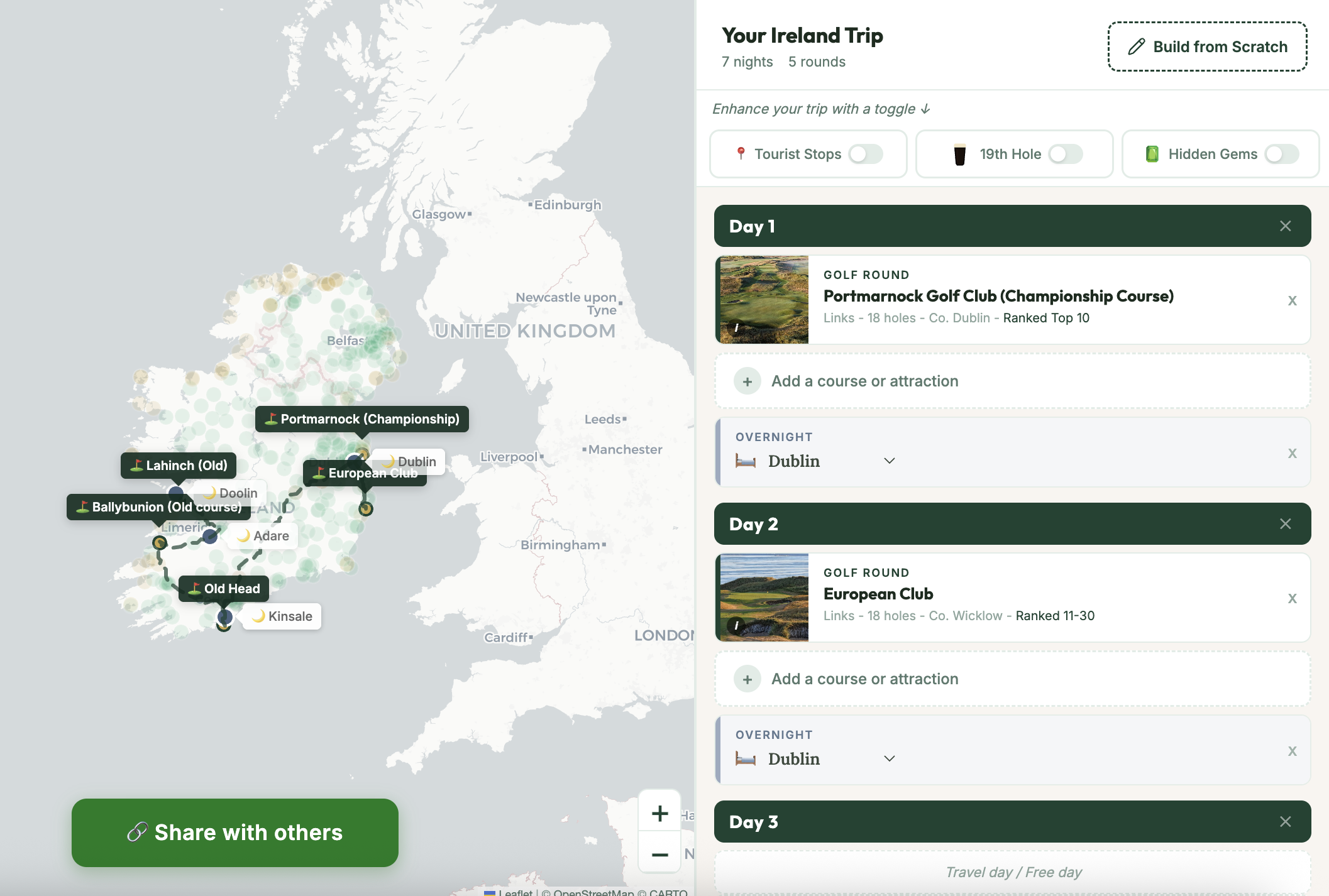The height and width of the screenshot is (896, 1329).
Task: Remove Day 2 overnight Dublin stay
Action: (1293, 751)
